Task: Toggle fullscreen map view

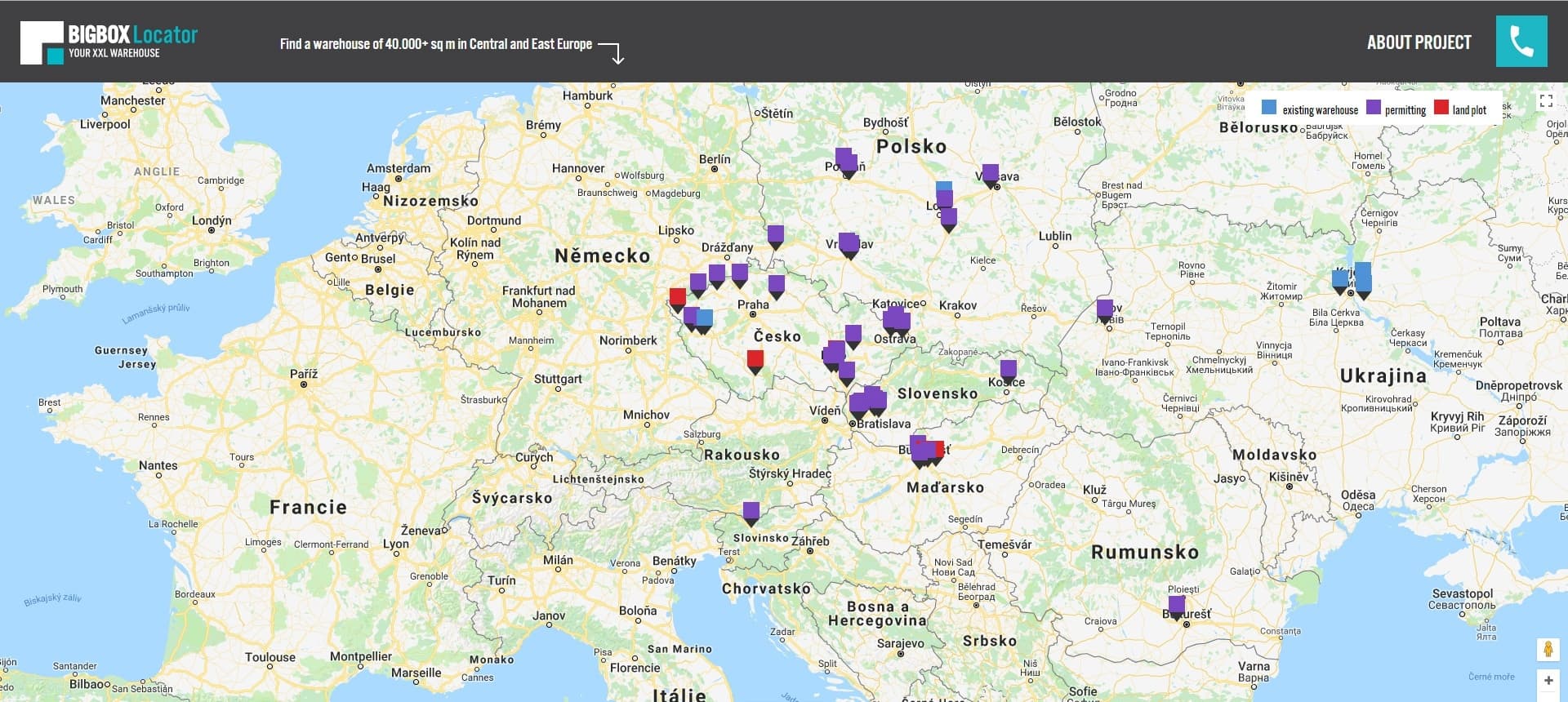Action: 1545,100
